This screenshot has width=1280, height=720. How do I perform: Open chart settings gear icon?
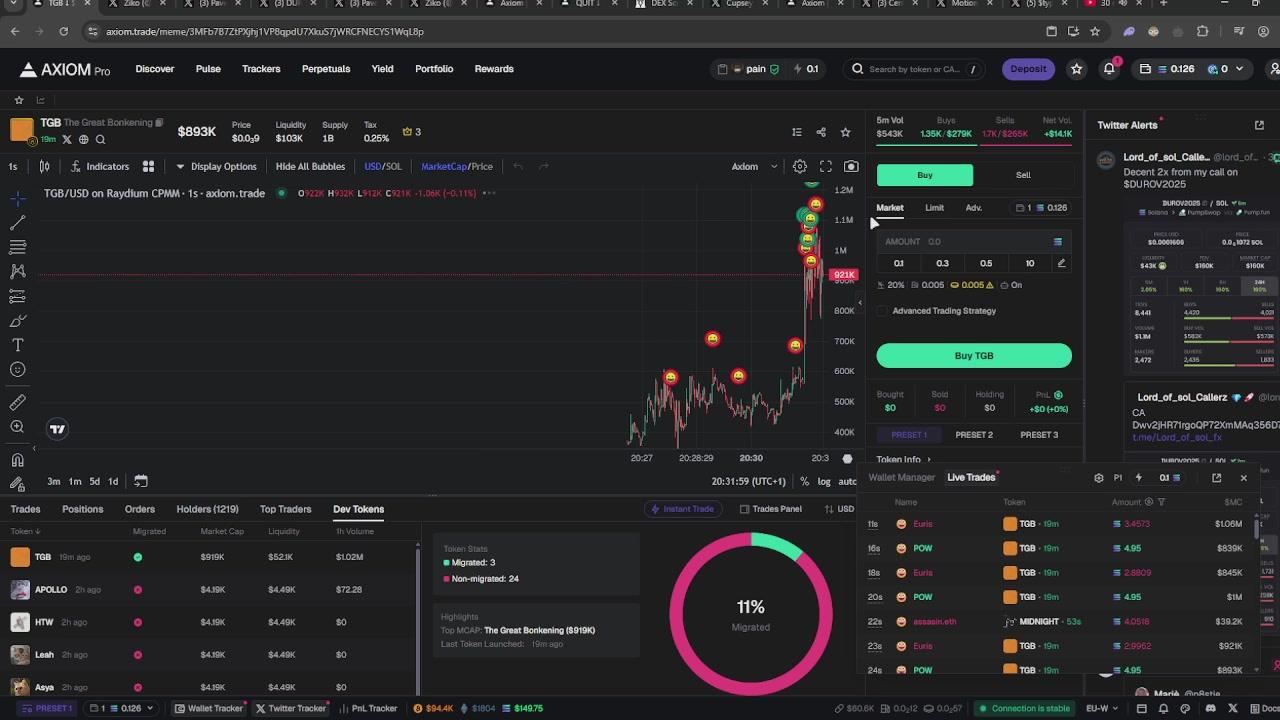tap(800, 167)
